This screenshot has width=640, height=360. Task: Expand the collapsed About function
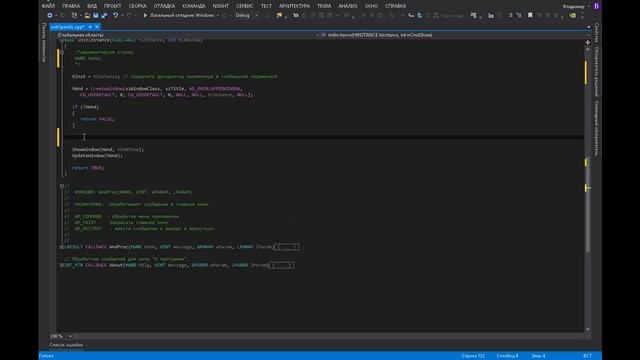[62, 265]
